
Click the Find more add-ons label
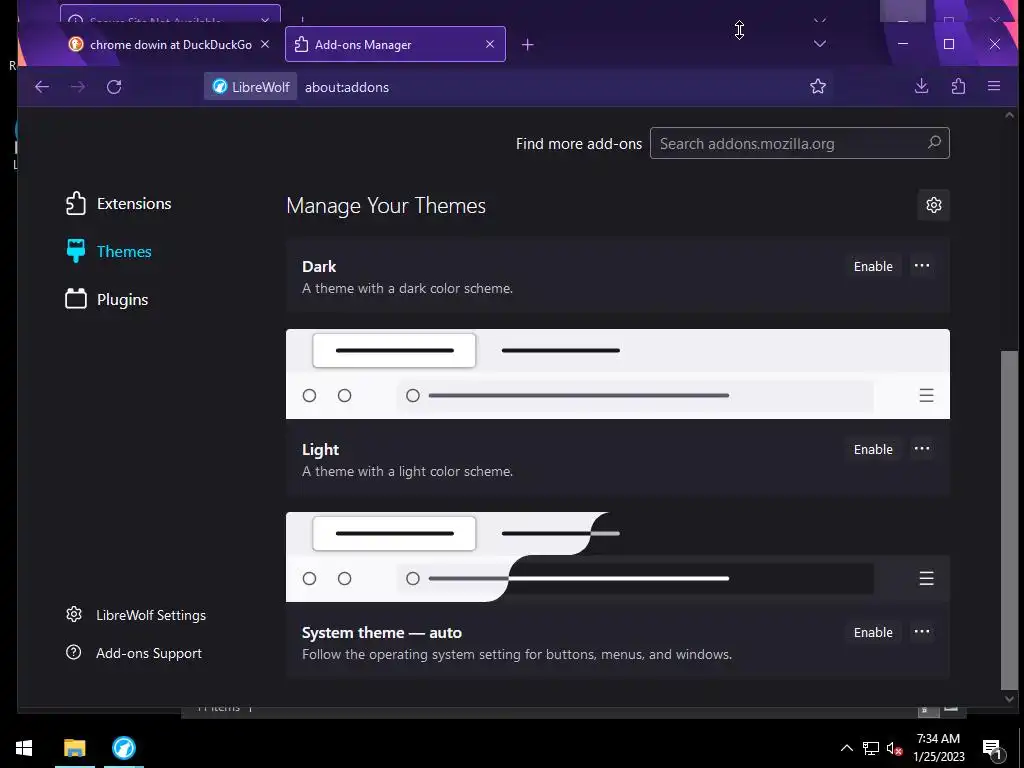point(579,144)
